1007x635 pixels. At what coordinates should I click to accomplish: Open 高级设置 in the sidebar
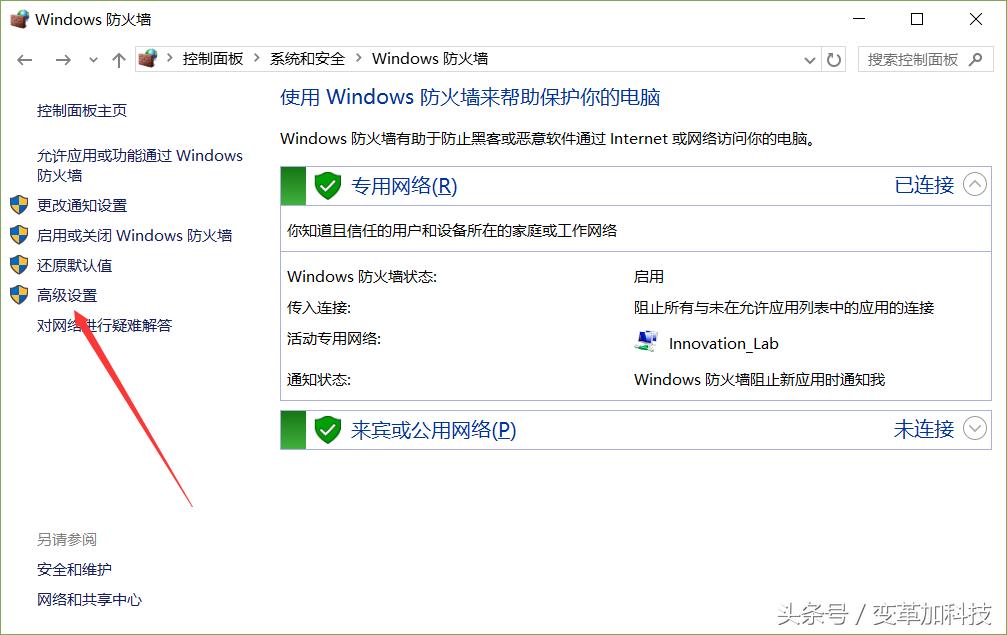[66, 295]
